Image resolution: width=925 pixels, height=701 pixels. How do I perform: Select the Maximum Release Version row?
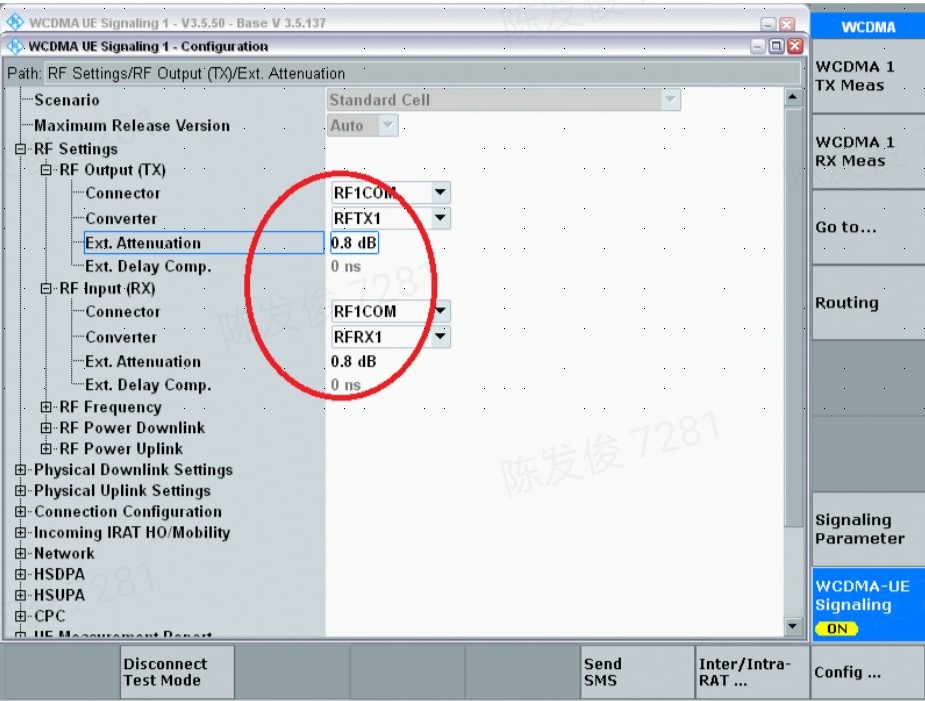click(x=132, y=126)
